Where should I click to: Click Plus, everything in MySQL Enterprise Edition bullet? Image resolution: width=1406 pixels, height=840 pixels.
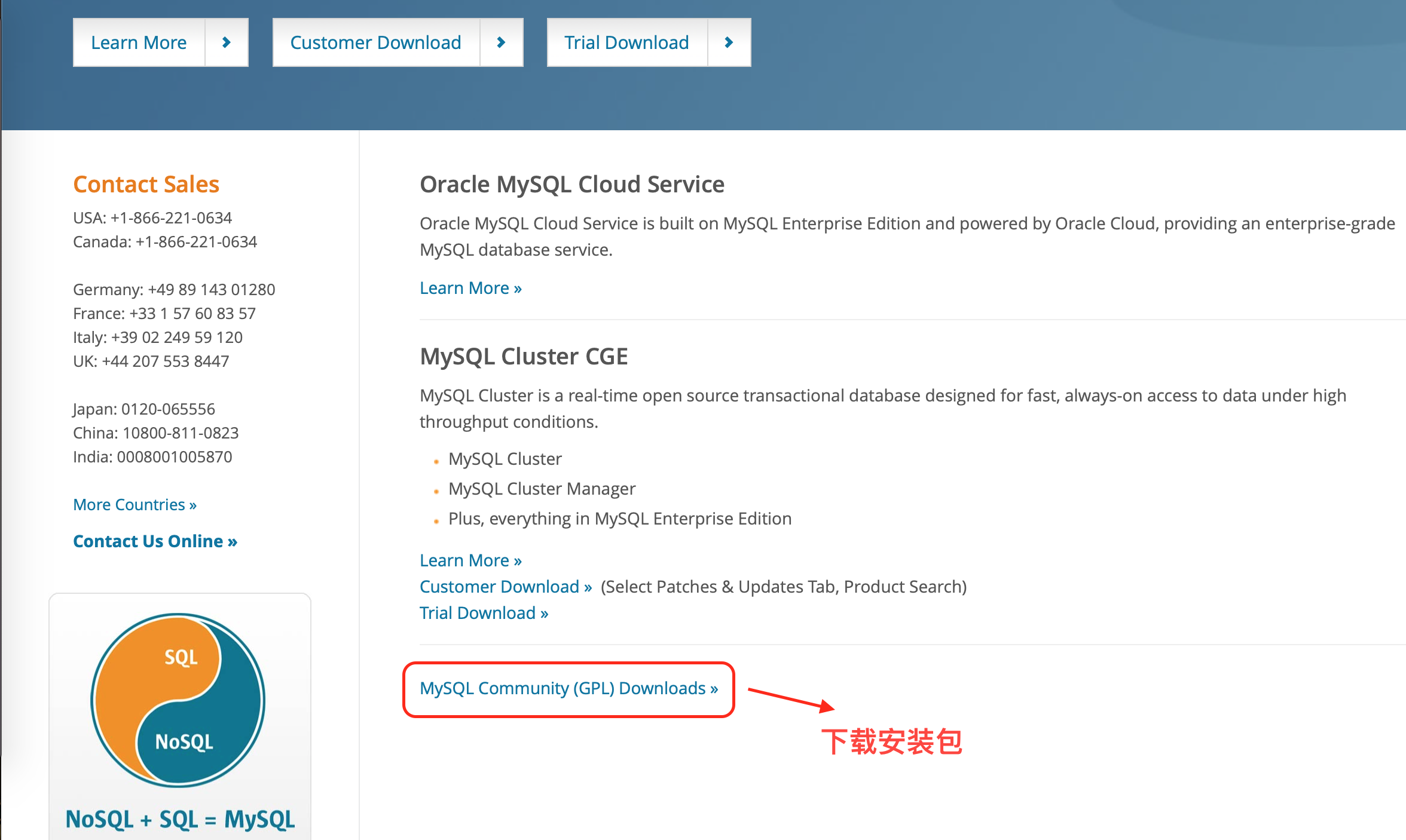pos(620,519)
